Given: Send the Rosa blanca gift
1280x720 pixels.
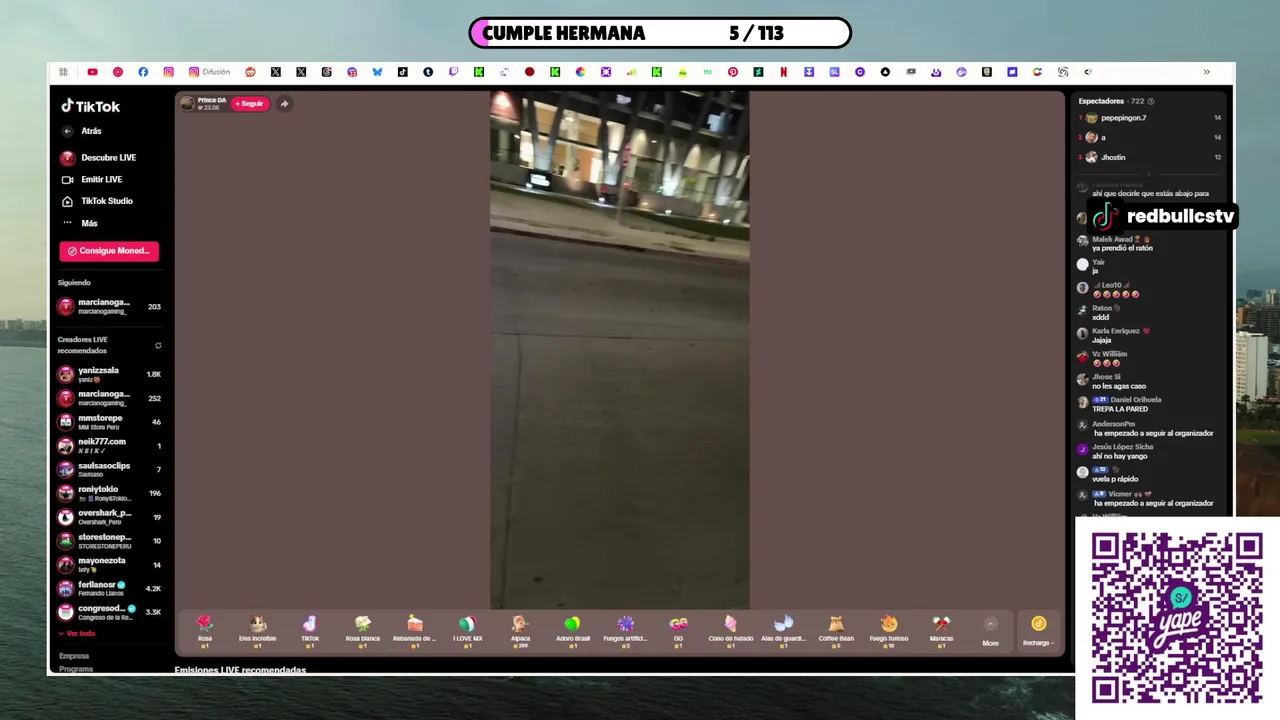Looking at the screenshot, I should 362,631.
